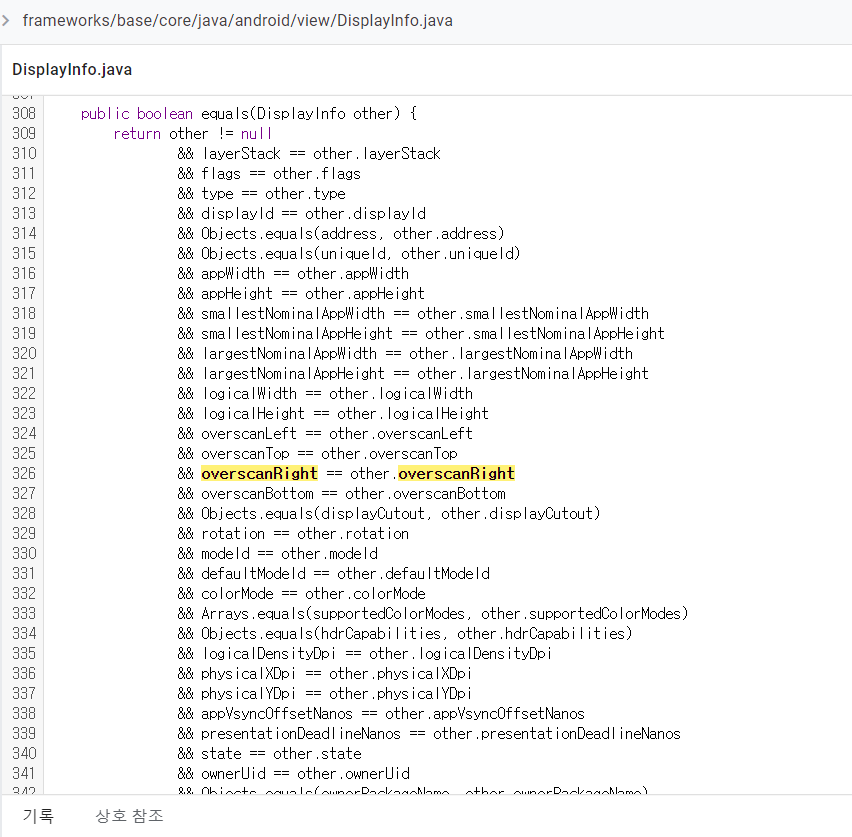This screenshot has height=837, width=852.
Task: Click the file path frameworks/base/core/java/android/view/DisplayInfo.java
Action: click(237, 21)
